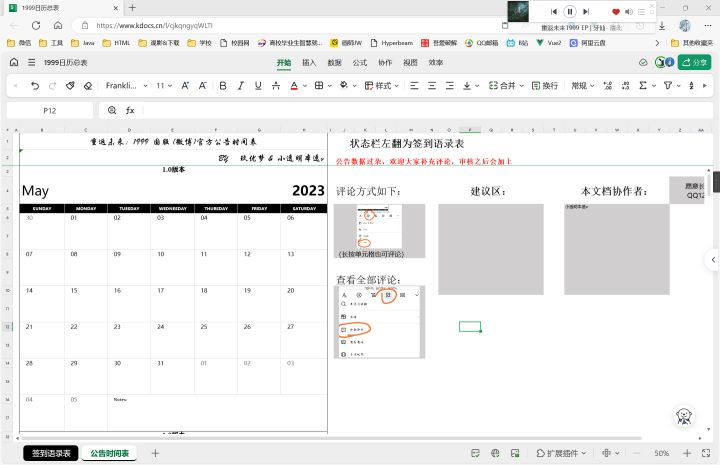Open the Hyperbeam bookmark
The image size is (720, 465).
pyautogui.click(x=392, y=43)
